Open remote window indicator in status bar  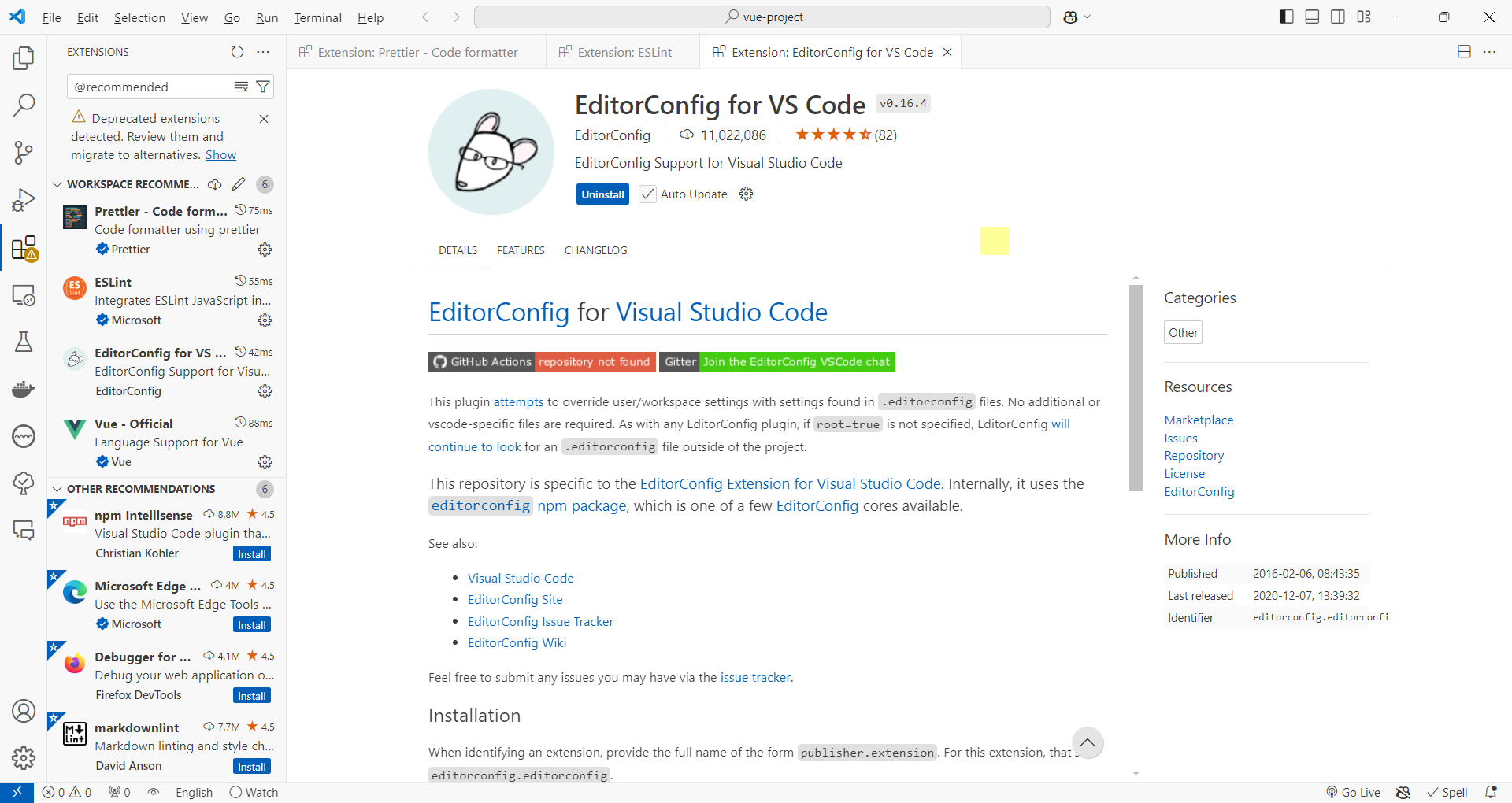pyautogui.click(x=17, y=793)
